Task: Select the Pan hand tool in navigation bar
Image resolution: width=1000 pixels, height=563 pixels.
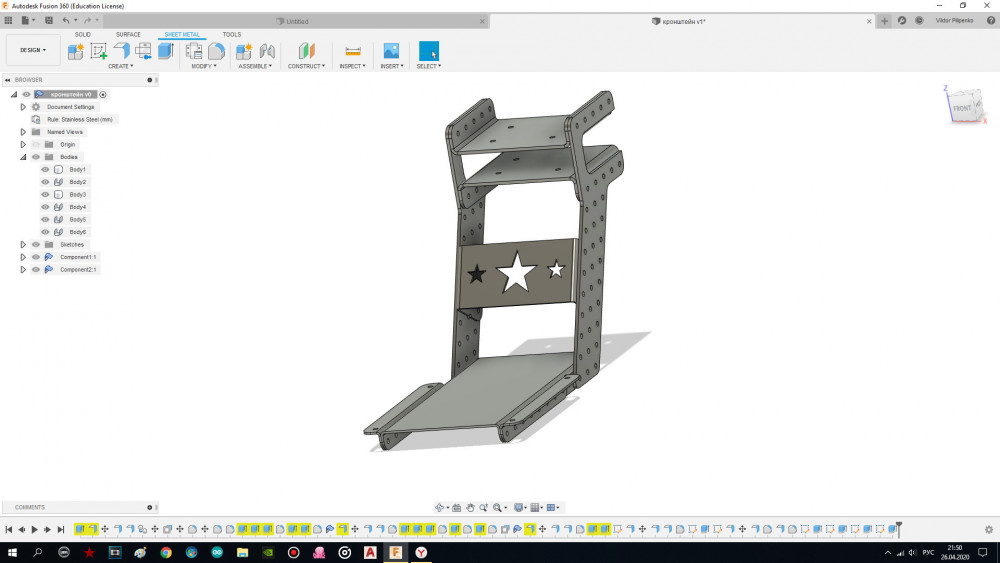Action: (470, 508)
